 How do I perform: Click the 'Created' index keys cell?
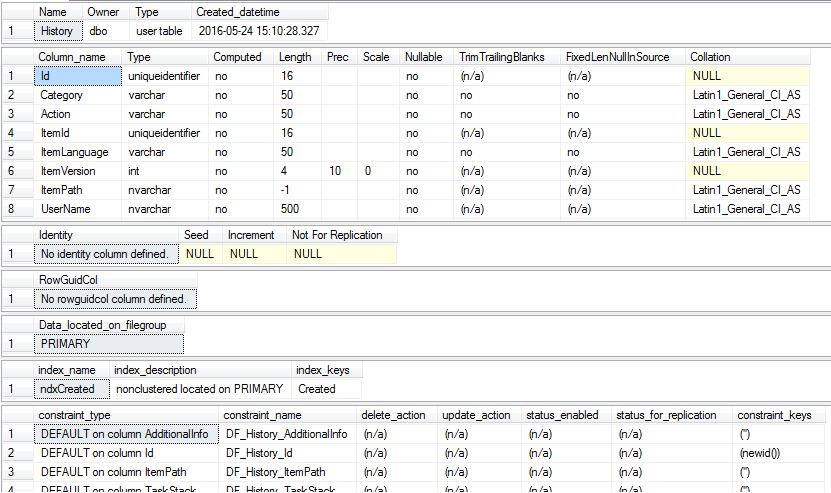coord(326,389)
